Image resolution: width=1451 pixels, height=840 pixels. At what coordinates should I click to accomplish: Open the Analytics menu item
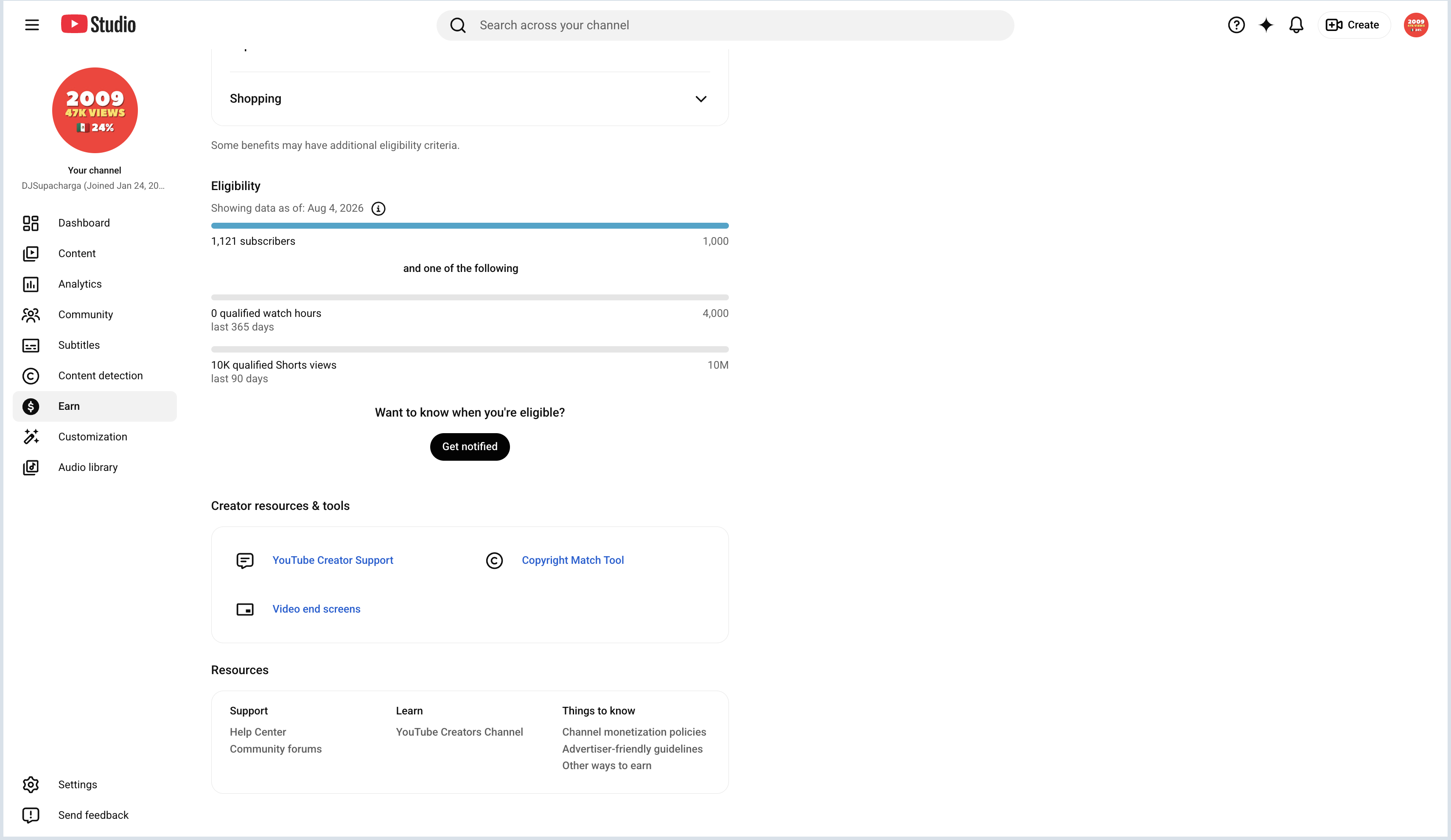coord(95,284)
